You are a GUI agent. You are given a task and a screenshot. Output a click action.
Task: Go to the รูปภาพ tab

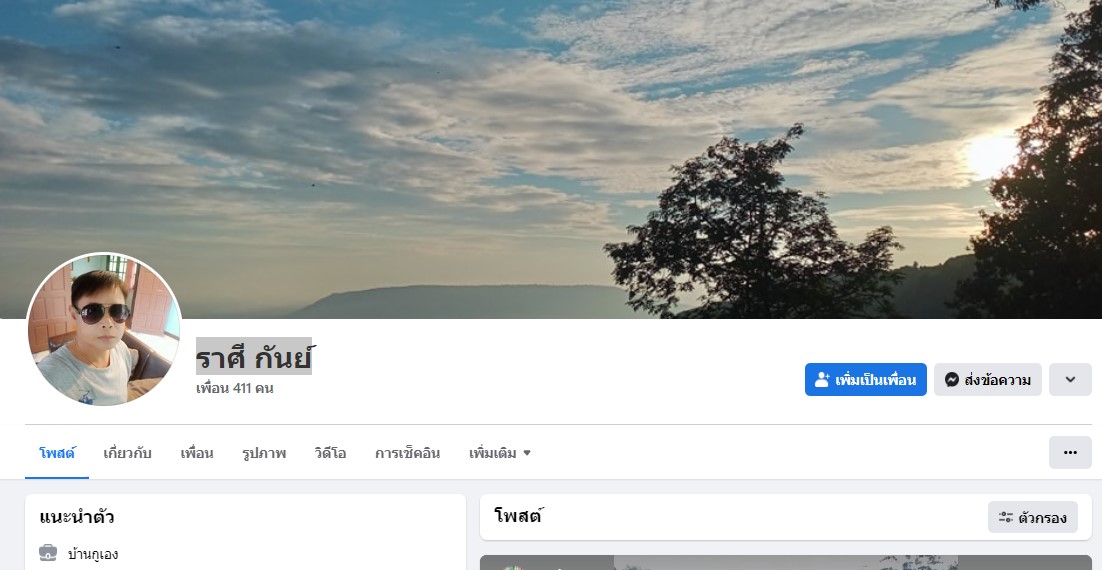point(264,453)
